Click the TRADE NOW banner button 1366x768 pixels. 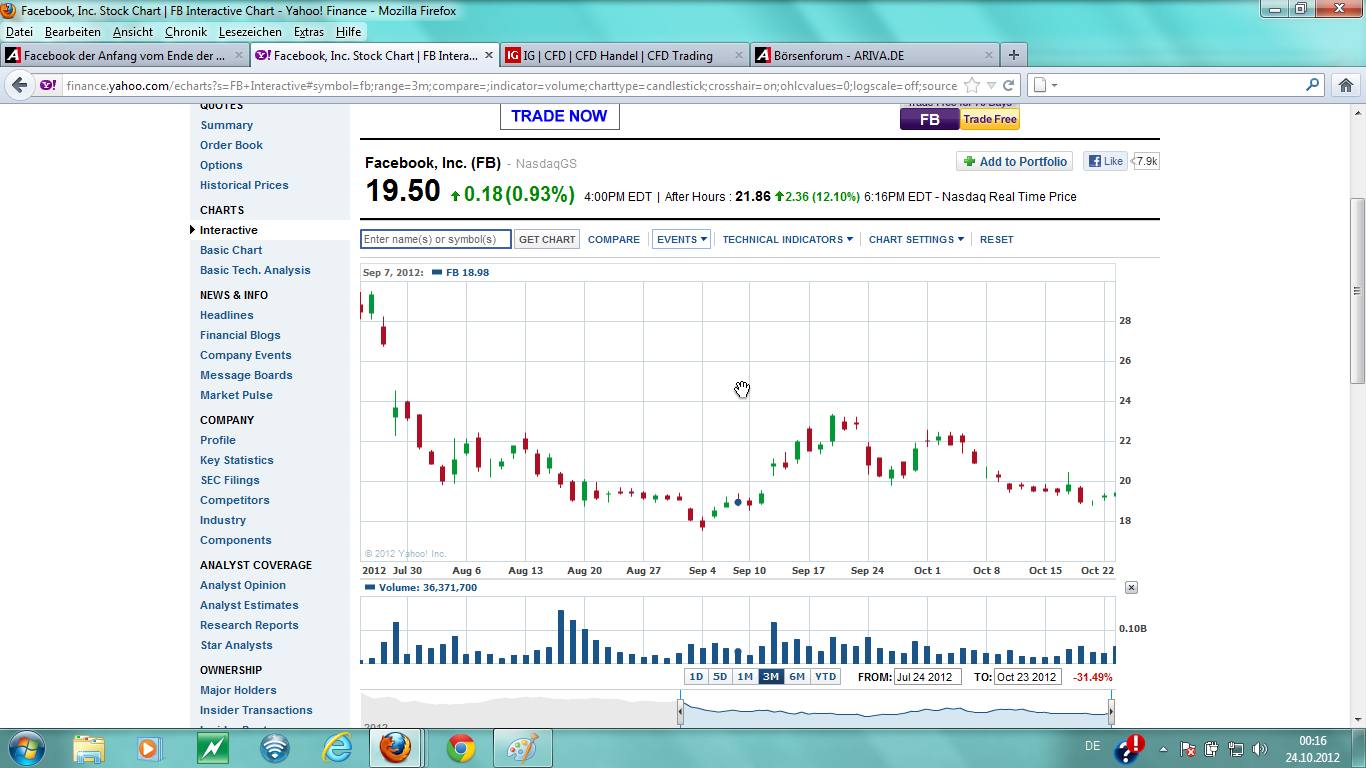pos(560,116)
